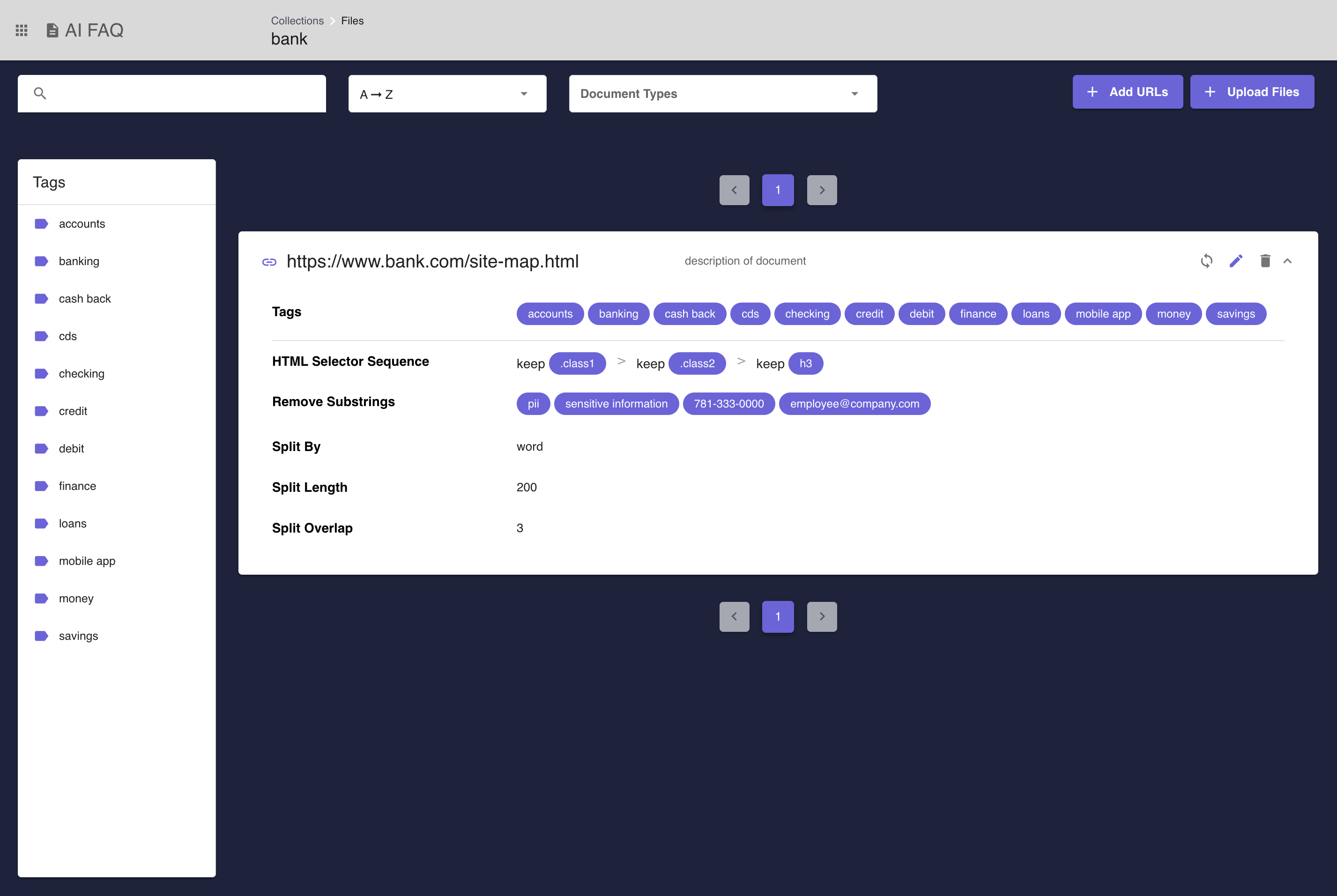1337x896 pixels.
Task: Click the loans tag chip in document
Action: (x=1036, y=314)
